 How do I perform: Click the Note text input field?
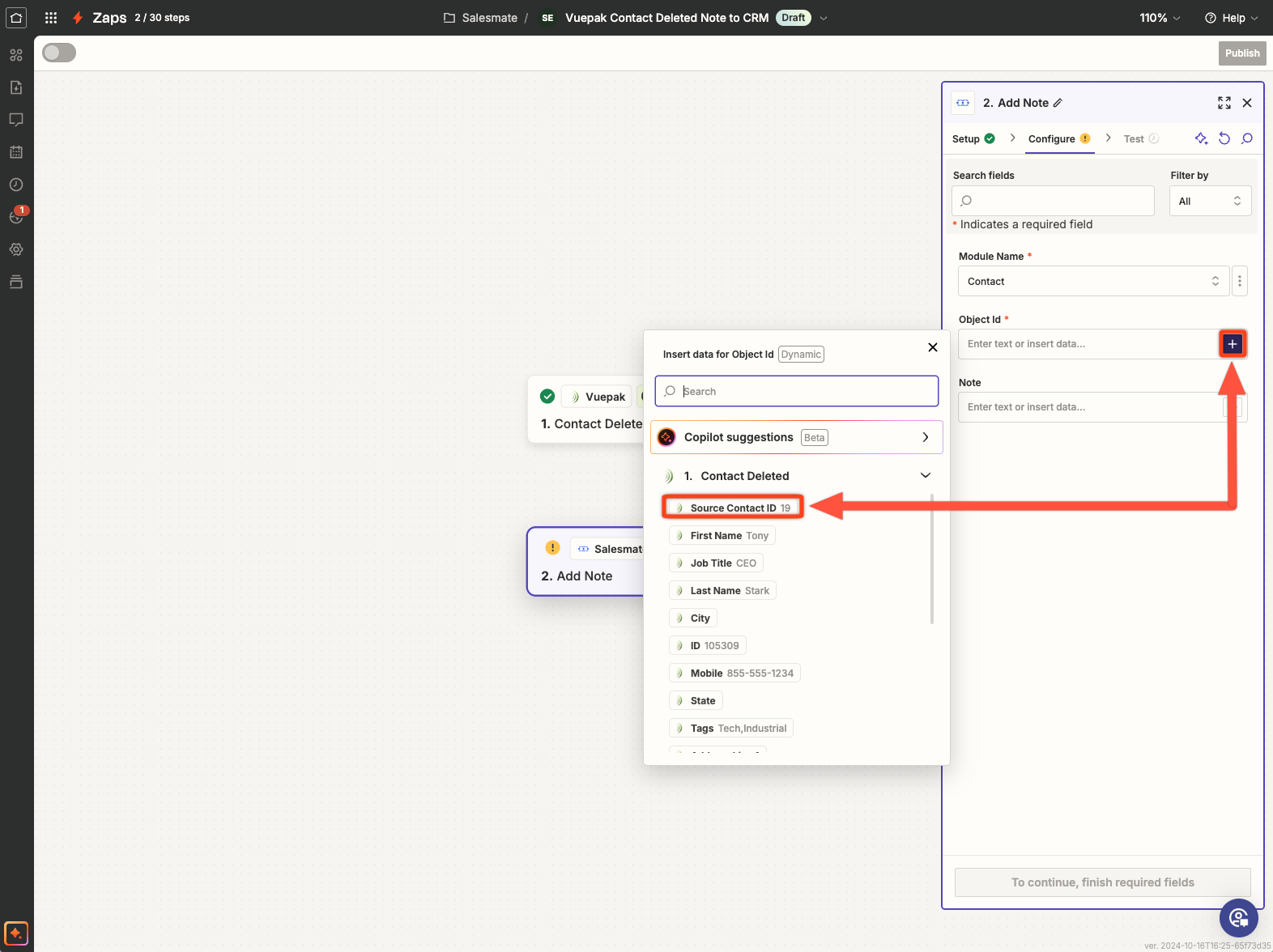[x=1089, y=407]
